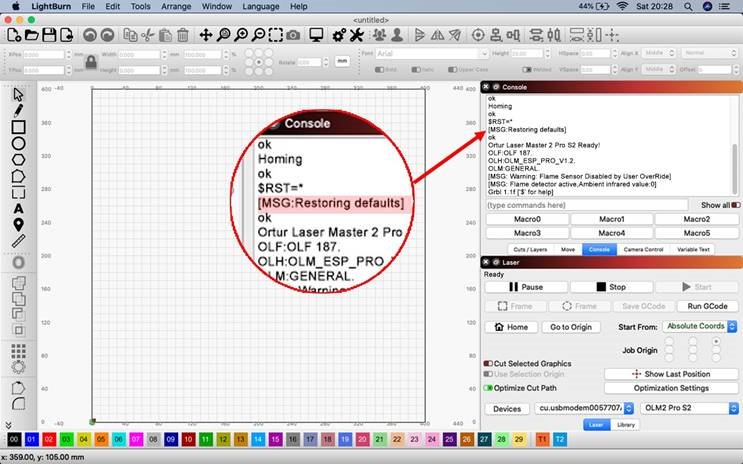Choose the Select arrow tool

click(x=18, y=95)
